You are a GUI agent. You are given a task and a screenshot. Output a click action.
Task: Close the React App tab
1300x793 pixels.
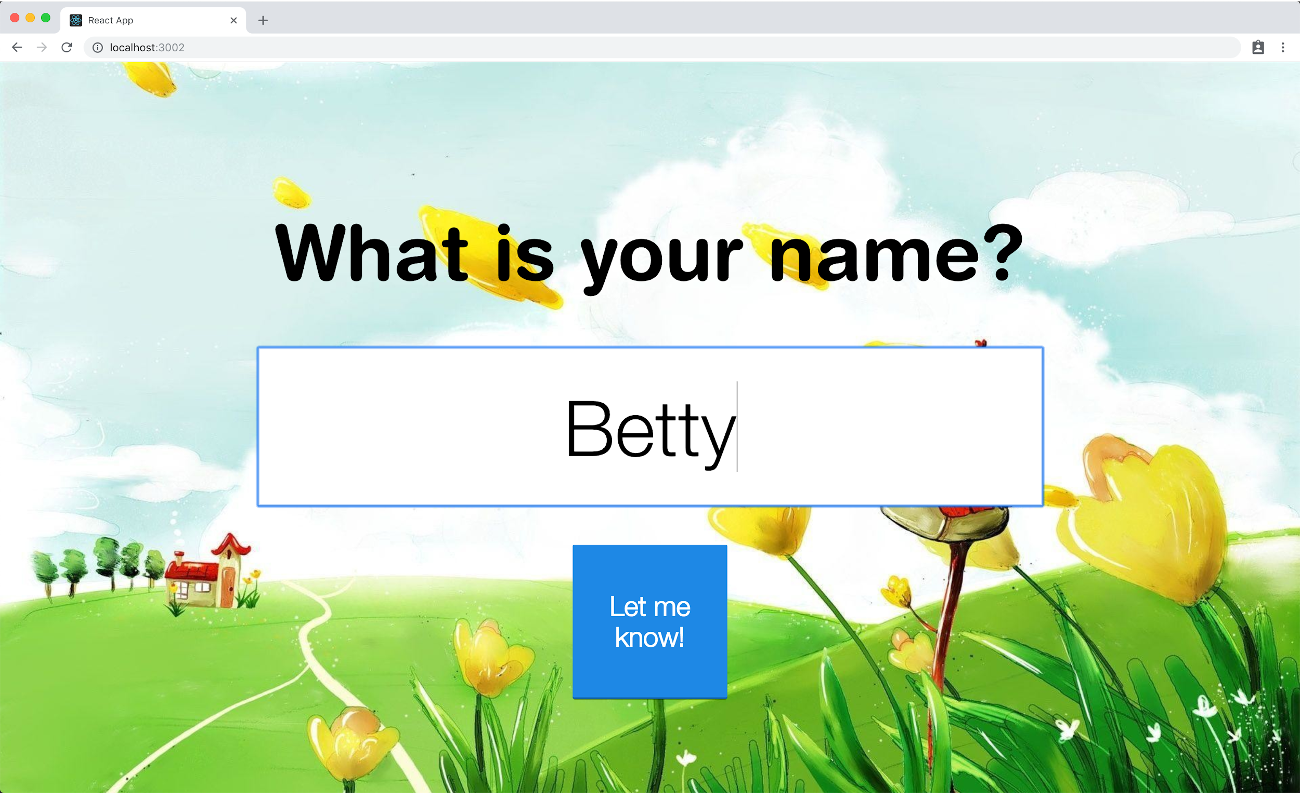tap(234, 20)
